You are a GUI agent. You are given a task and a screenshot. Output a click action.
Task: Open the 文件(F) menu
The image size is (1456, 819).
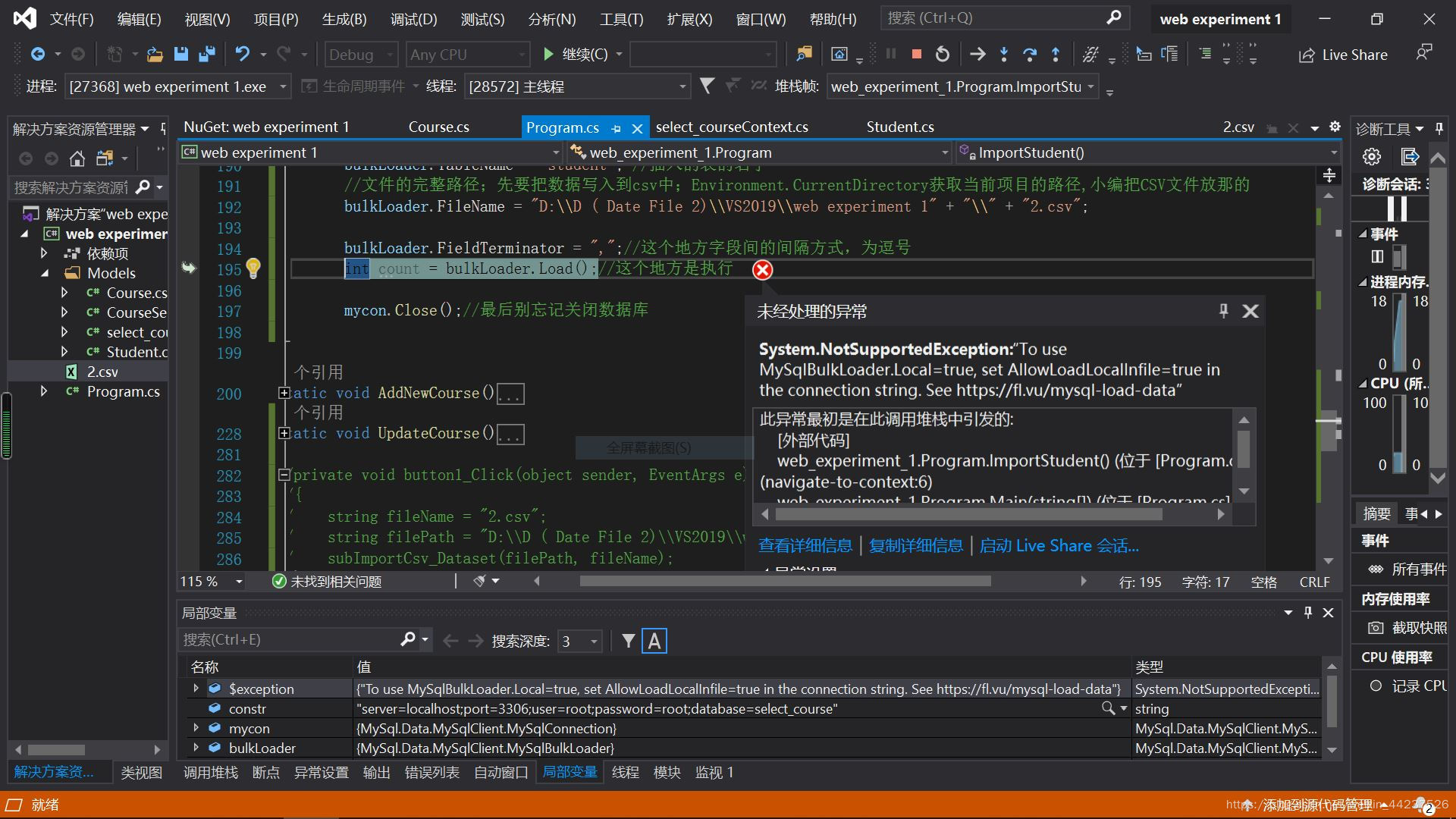tap(71, 19)
